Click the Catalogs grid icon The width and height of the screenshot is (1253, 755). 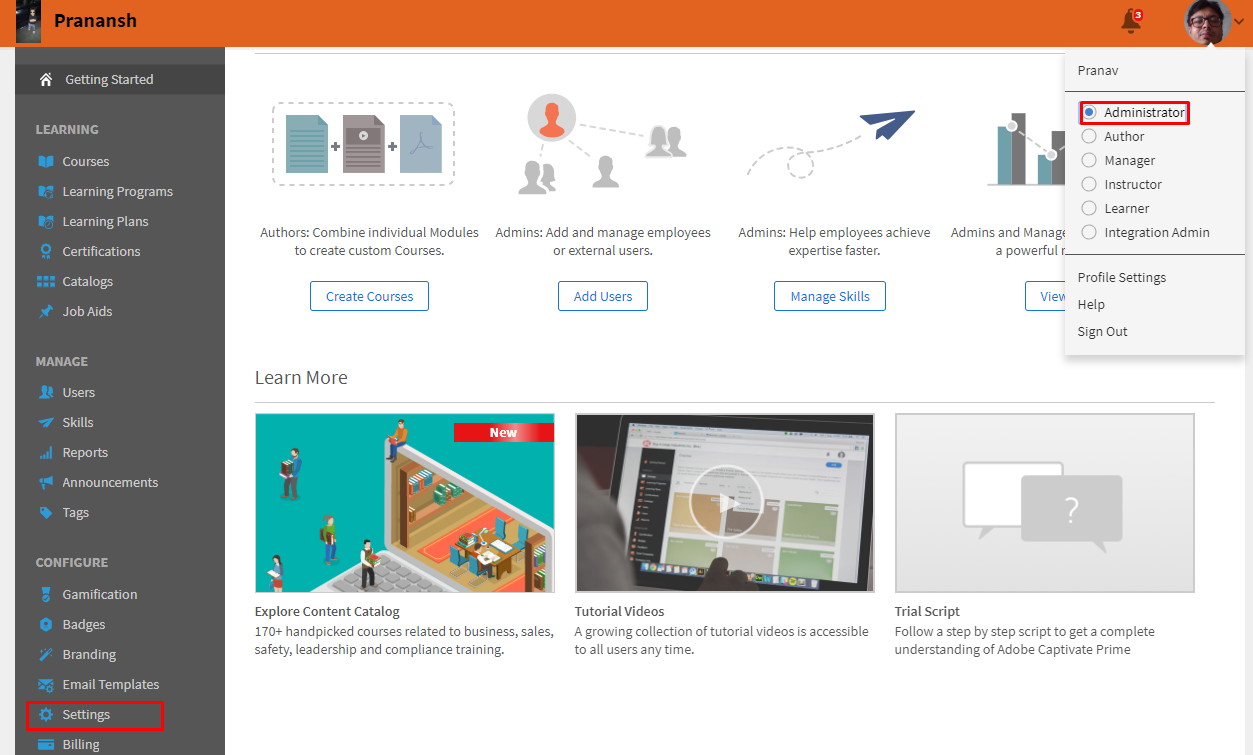pos(46,281)
